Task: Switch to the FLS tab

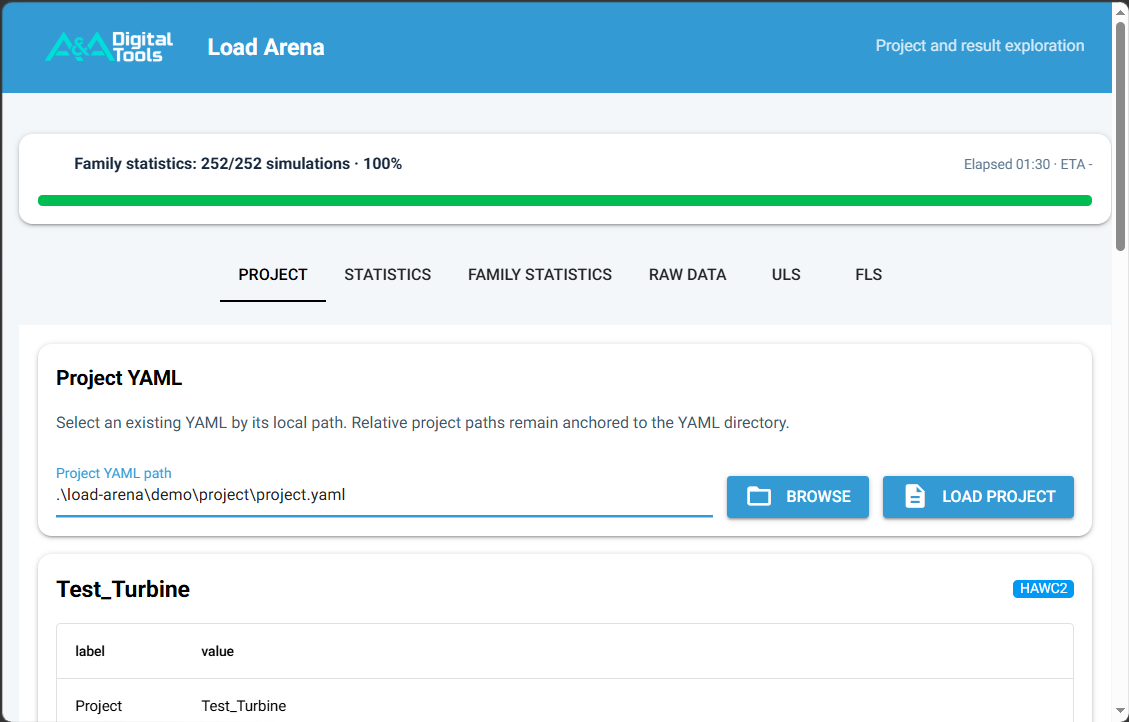Action: pos(868,275)
